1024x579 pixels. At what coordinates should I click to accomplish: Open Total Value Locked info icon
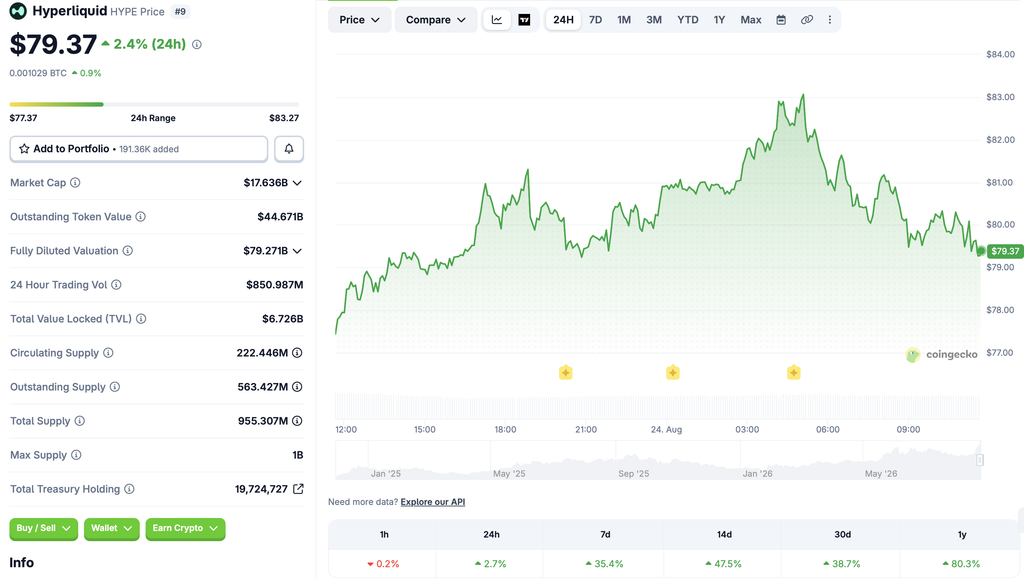141,319
